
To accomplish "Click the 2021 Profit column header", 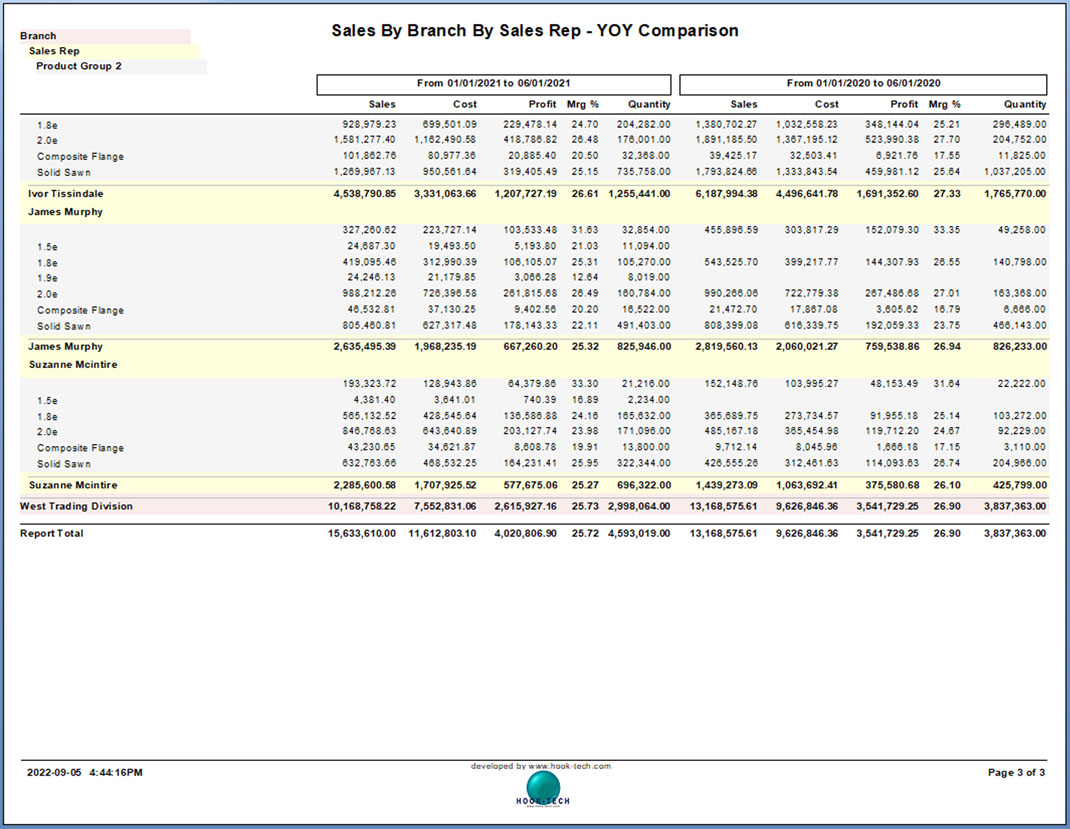I will tap(543, 104).
